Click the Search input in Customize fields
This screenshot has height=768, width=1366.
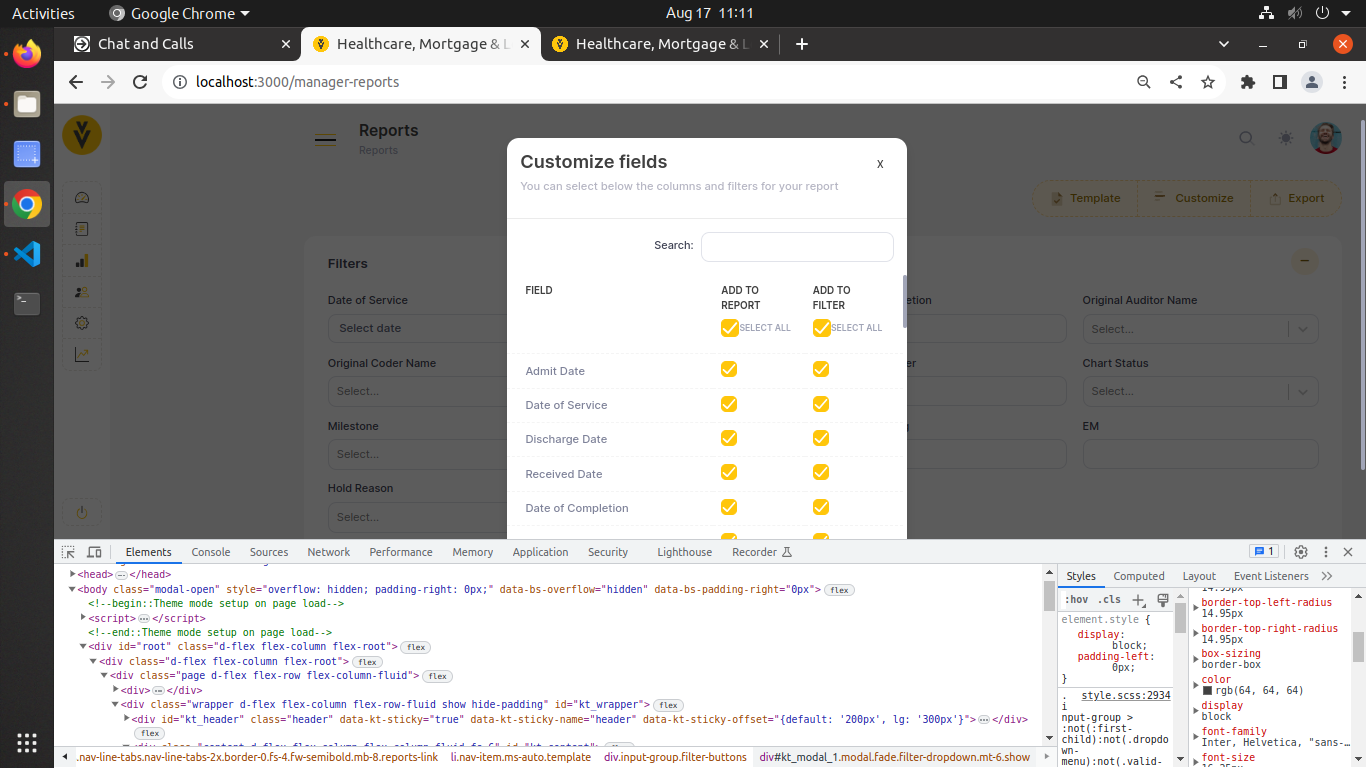797,247
